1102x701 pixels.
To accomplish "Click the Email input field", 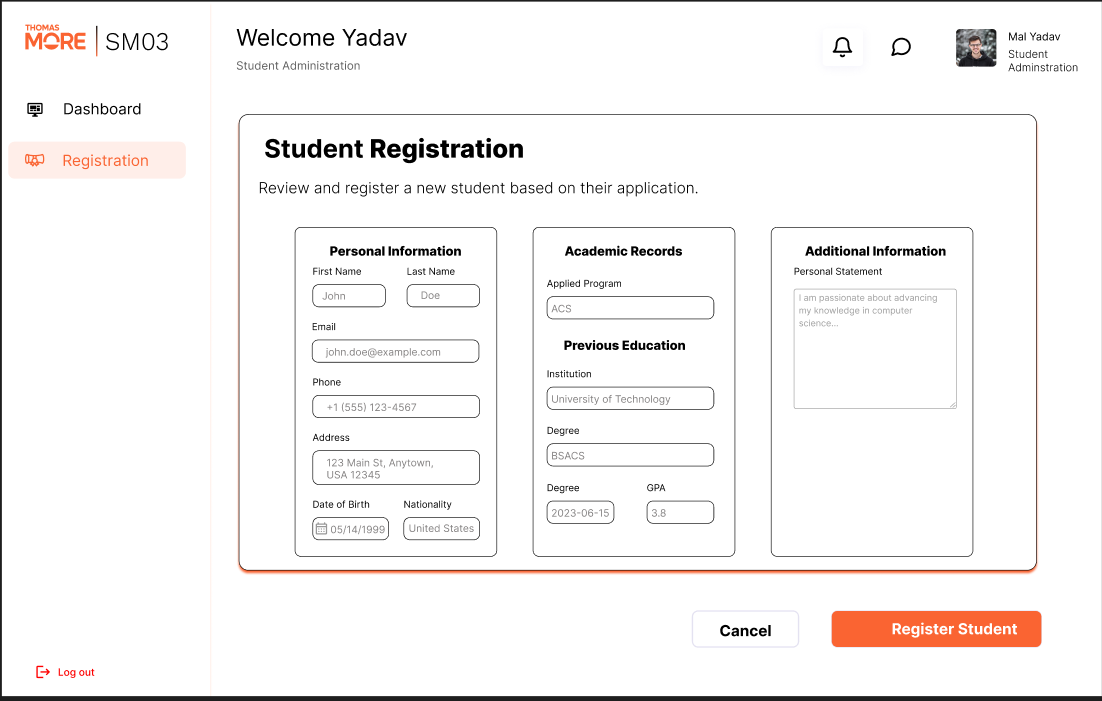I will pos(396,351).
